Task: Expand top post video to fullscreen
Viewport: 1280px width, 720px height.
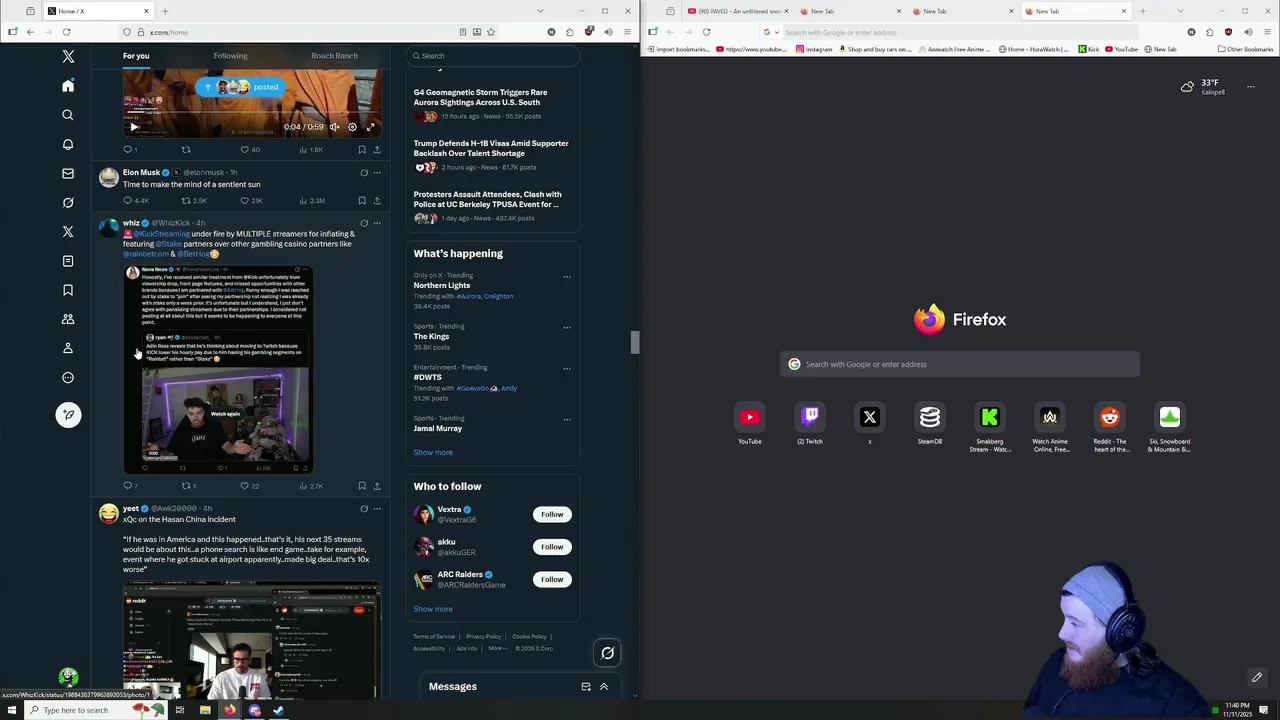Action: 370,127
